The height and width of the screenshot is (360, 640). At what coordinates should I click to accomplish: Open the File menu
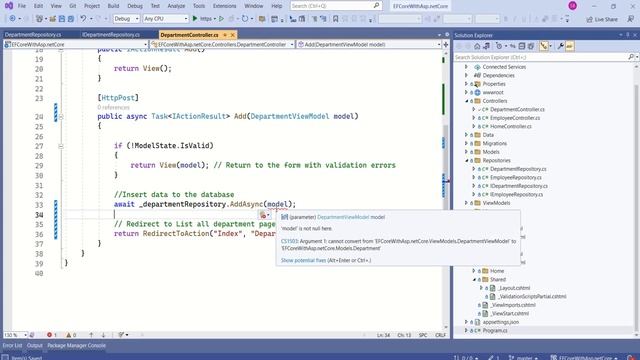[x=22, y=6]
